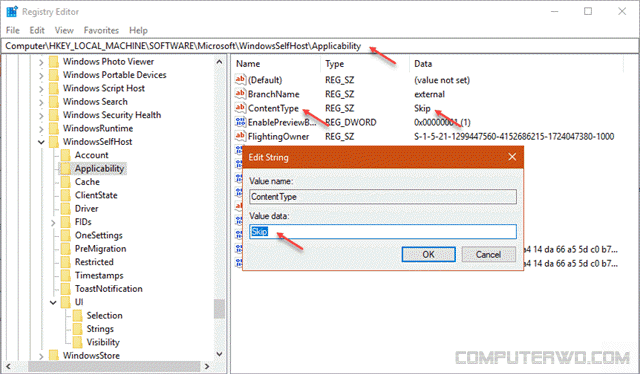Click the 'external' data value
Image resolution: width=640 pixels, height=374 pixels.
click(429, 94)
